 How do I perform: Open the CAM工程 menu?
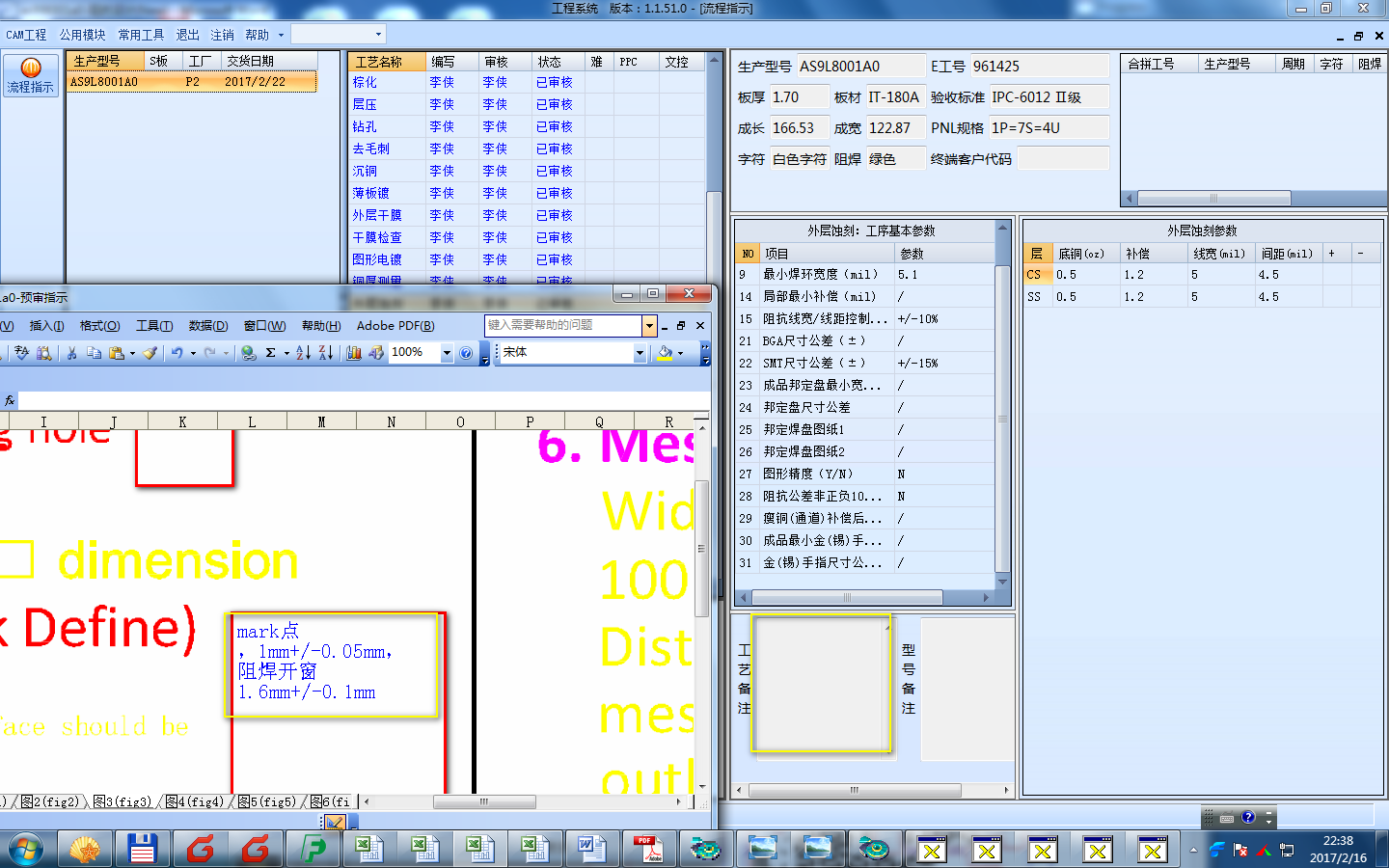click(26, 35)
